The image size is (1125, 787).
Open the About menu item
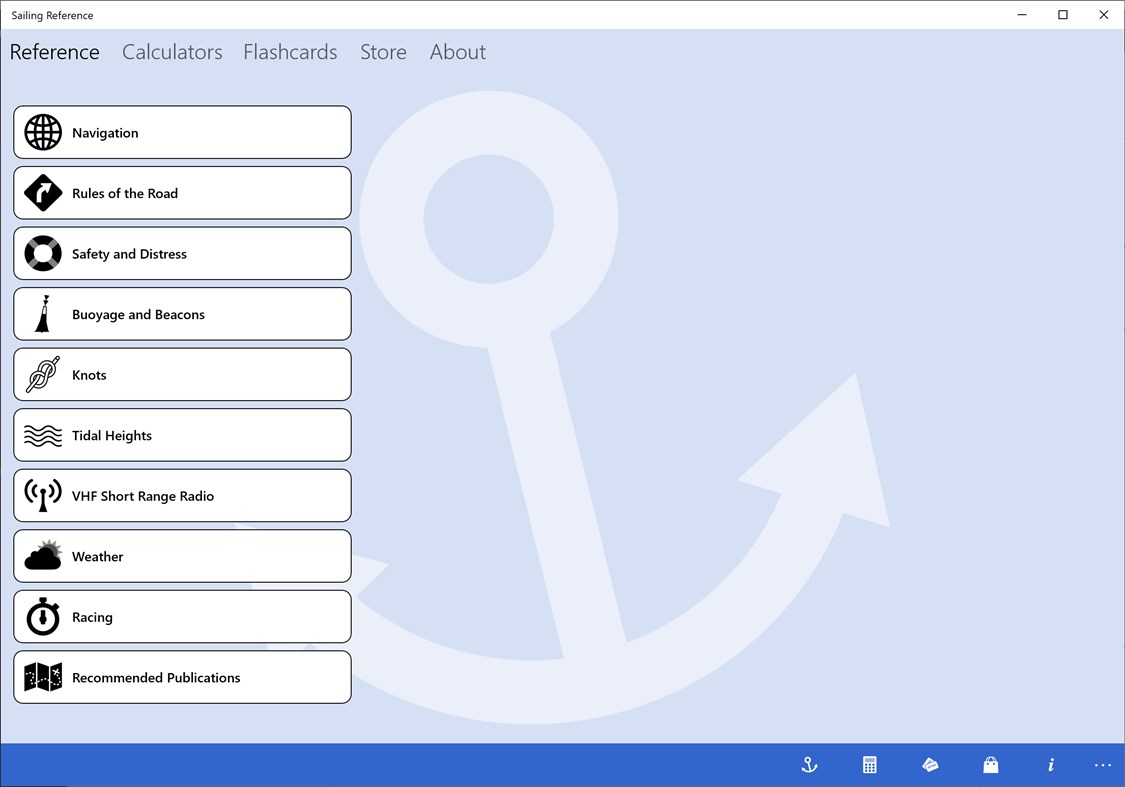457,52
